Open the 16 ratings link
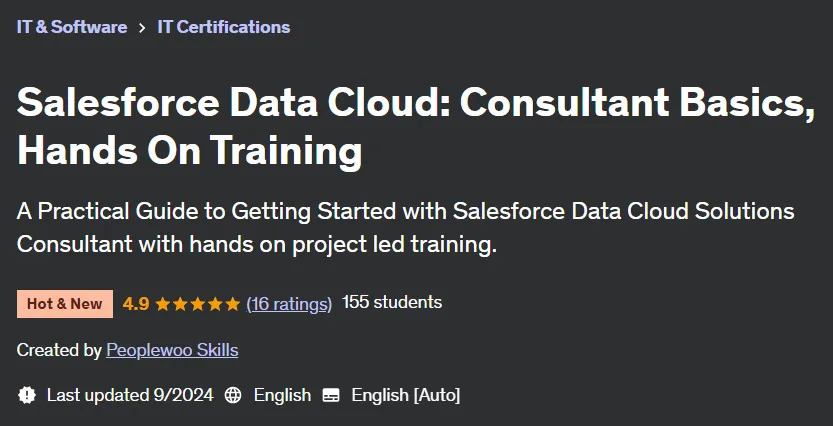833x426 pixels. pyautogui.click(x=289, y=304)
